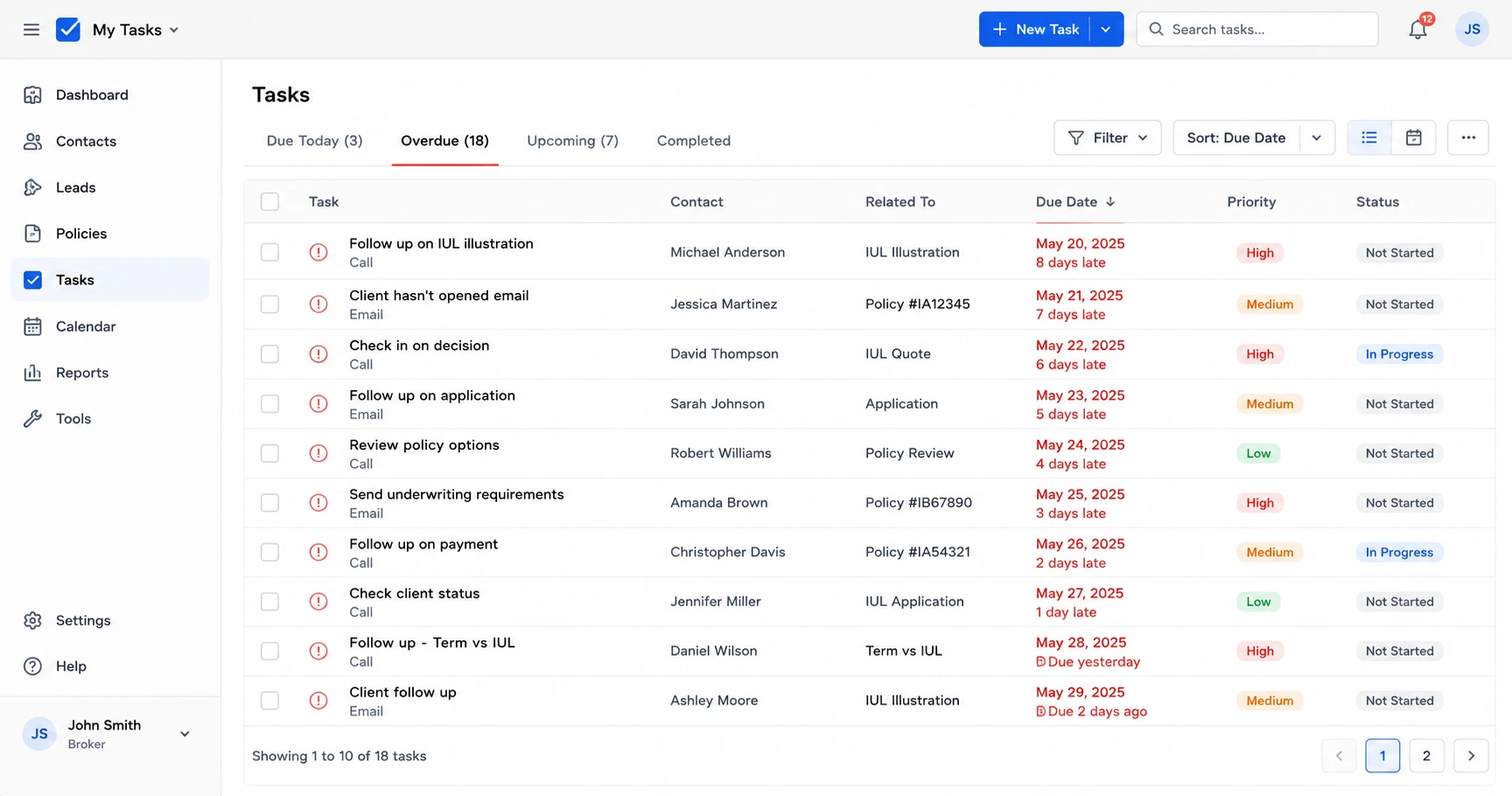Check the Follow up - Term vs IUL task

(269, 651)
